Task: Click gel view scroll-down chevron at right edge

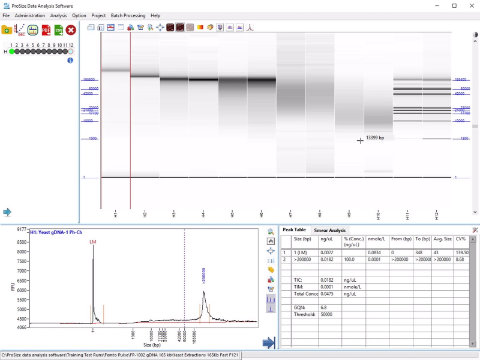Action: coord(475,212)
